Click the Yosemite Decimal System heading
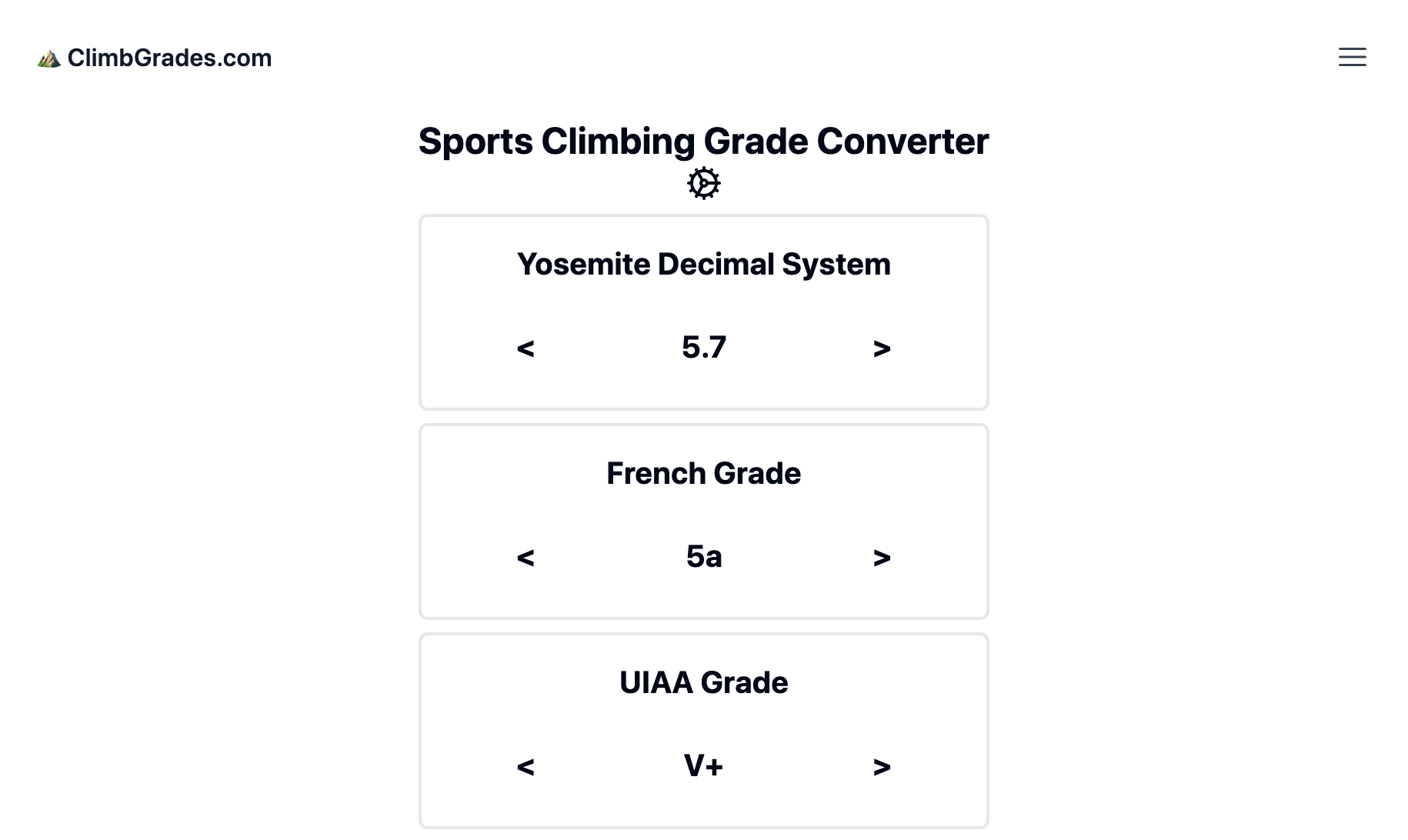Screen dimensions: 1408x840 click(703, 265)
